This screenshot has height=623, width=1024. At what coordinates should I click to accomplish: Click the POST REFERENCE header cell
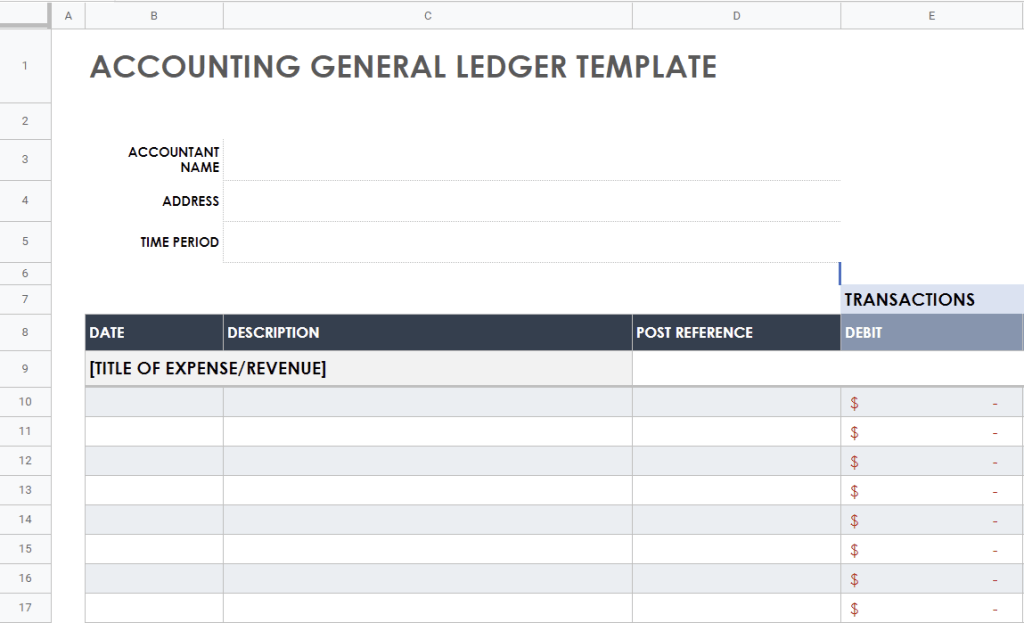[x=737, y=332]
